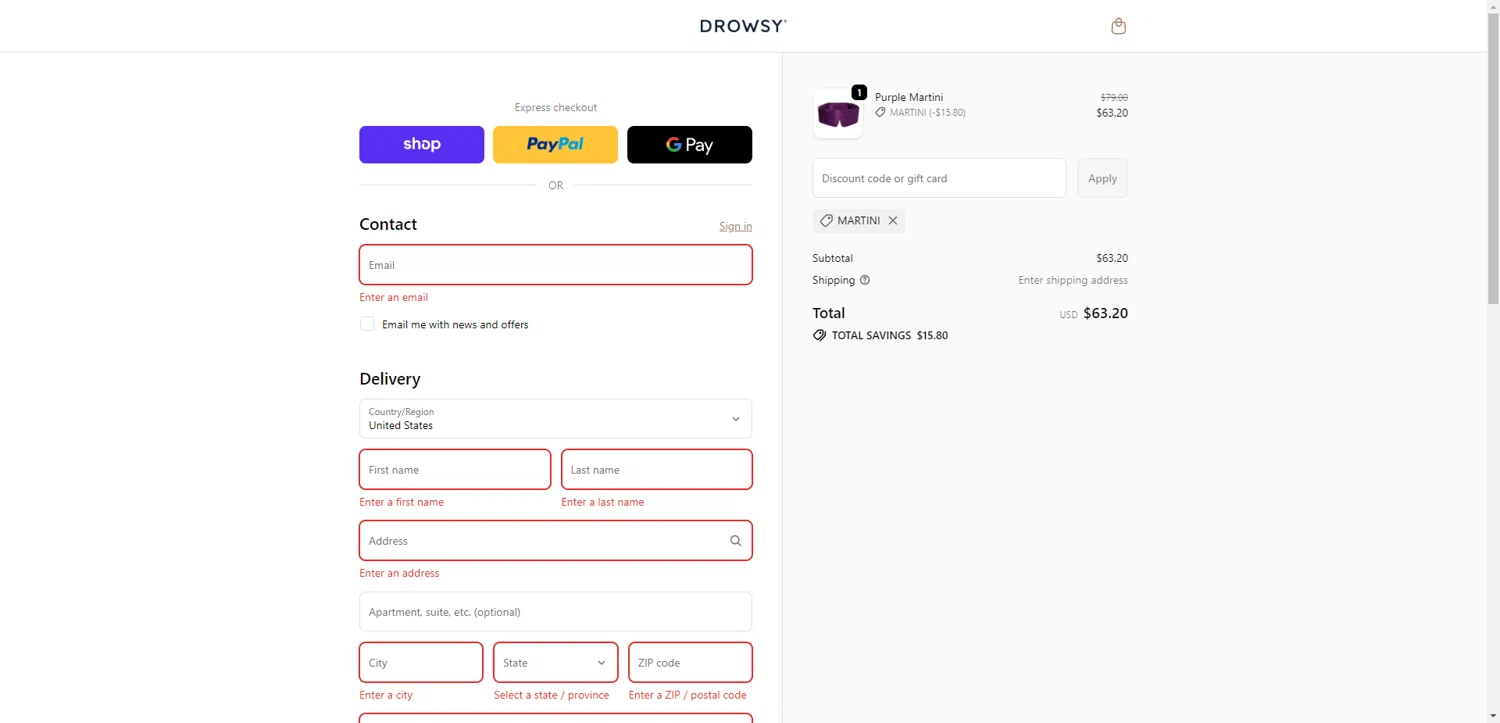Click the Purple Martini product thumbnail
The width and height of the screenshot is (1500, 723).
838,114
